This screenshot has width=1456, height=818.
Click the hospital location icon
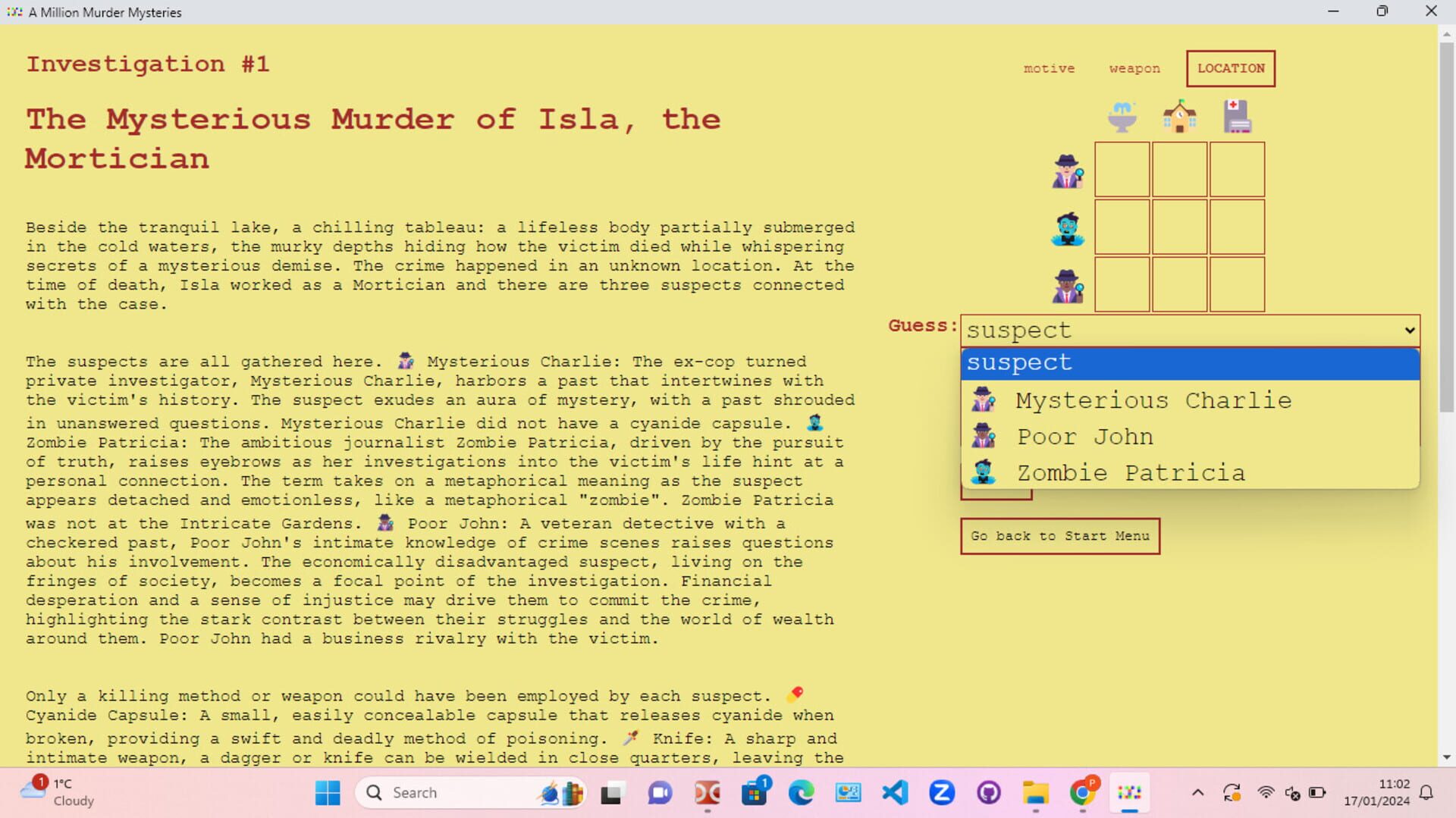pyautogui.click(x=1237, y=115)
